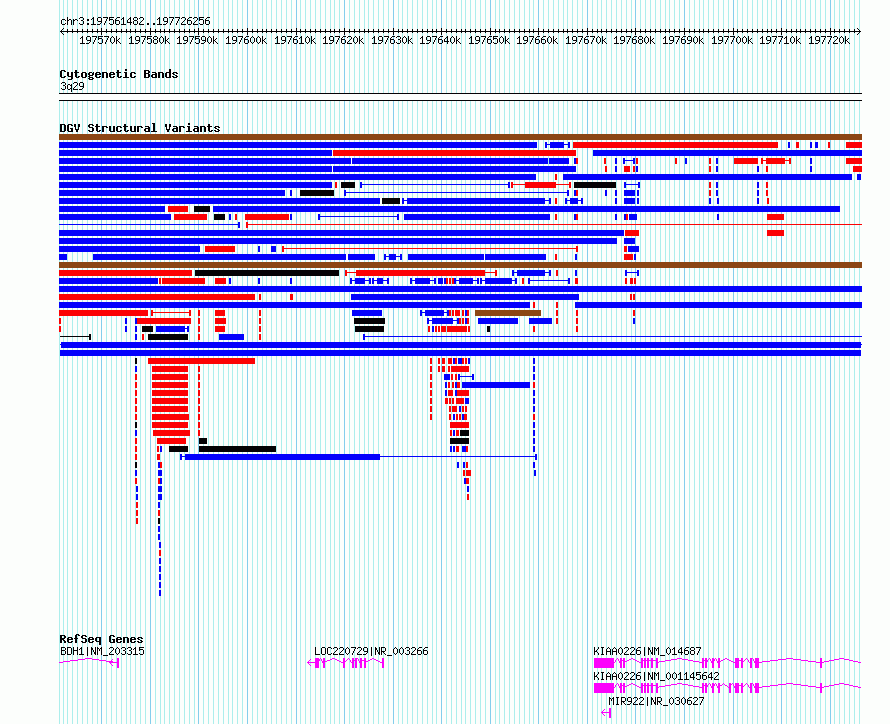Click the KIAA0226|NM_014687 transcript label
890x724 pixels.
coord(648,651)
